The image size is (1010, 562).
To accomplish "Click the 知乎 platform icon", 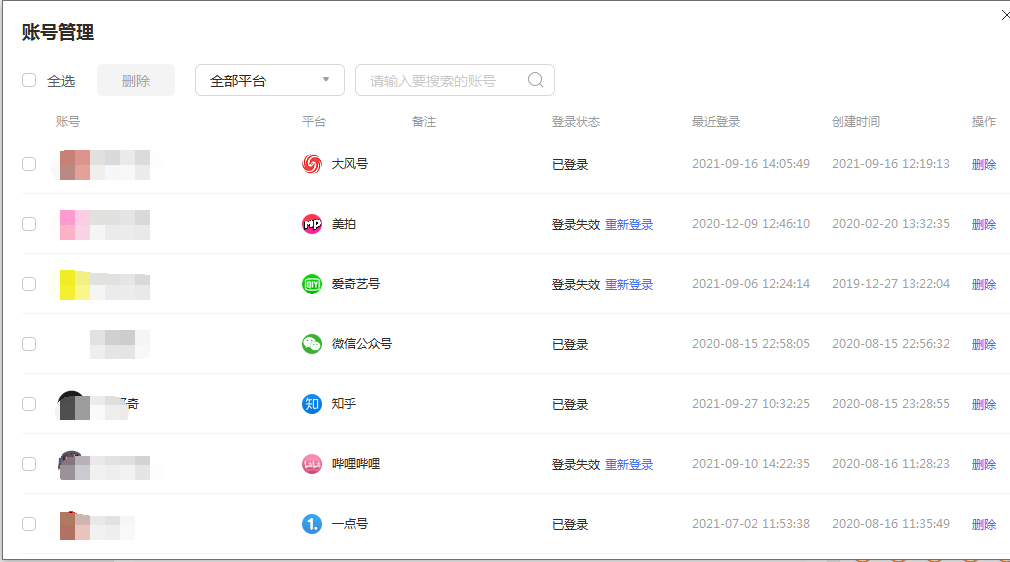I will pos(312,404).
